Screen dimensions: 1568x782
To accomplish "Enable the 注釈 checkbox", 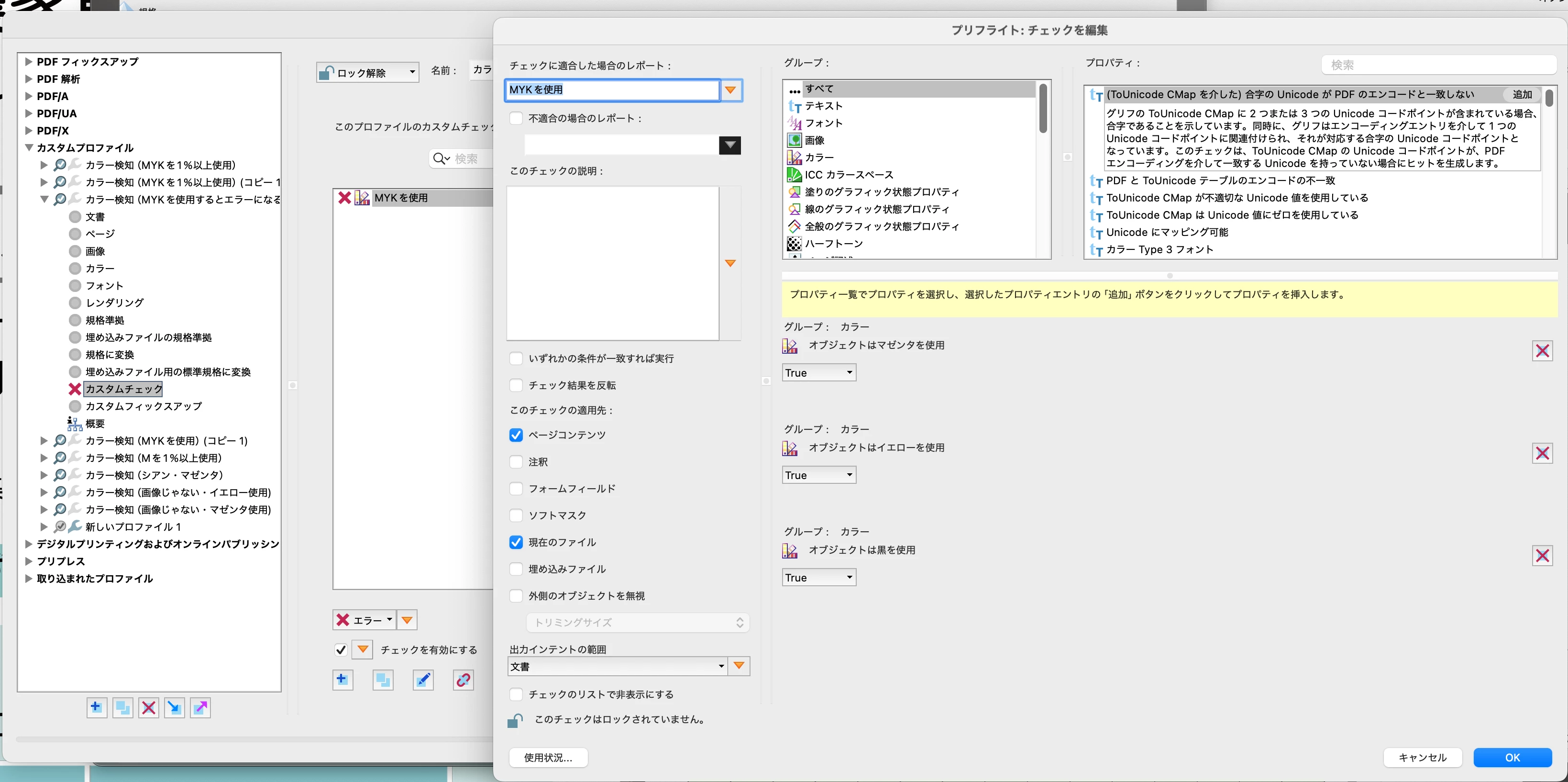I will [516, 462].
